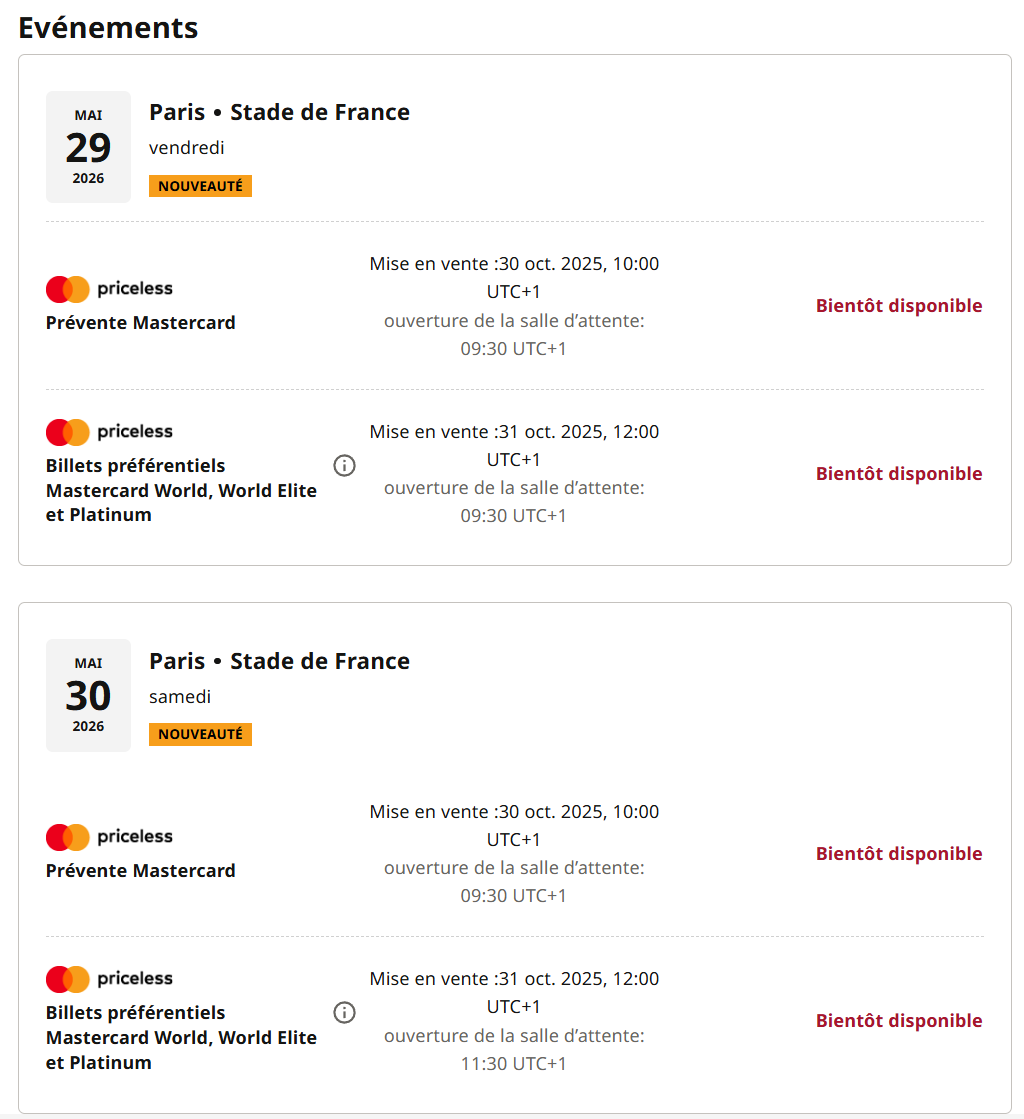
Task: Click Bientôt disponible for May 30 preferential tickets
Action: [899, 1021]
